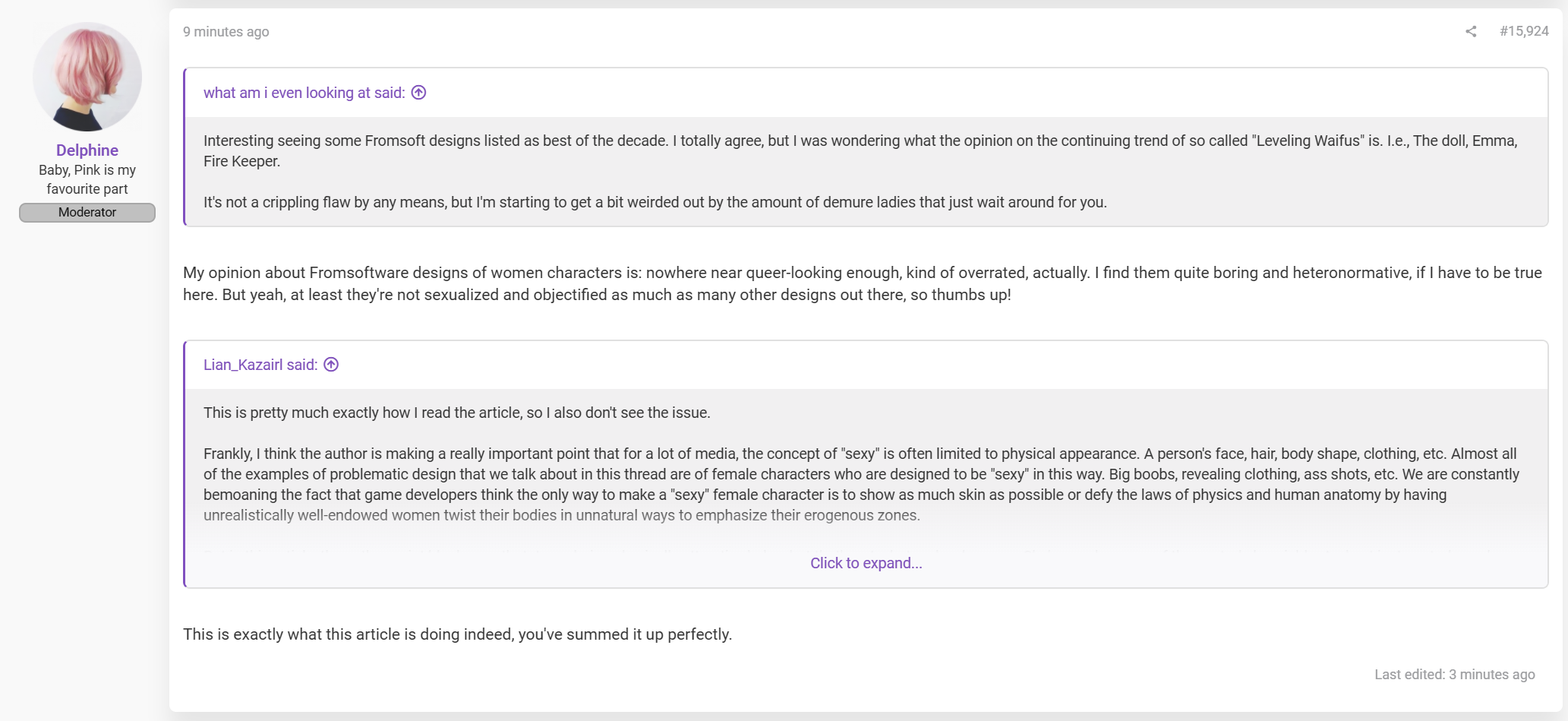1568x721 pixels.
Task: Click the '9 minutes ago' timestamp
Action: 226,32
